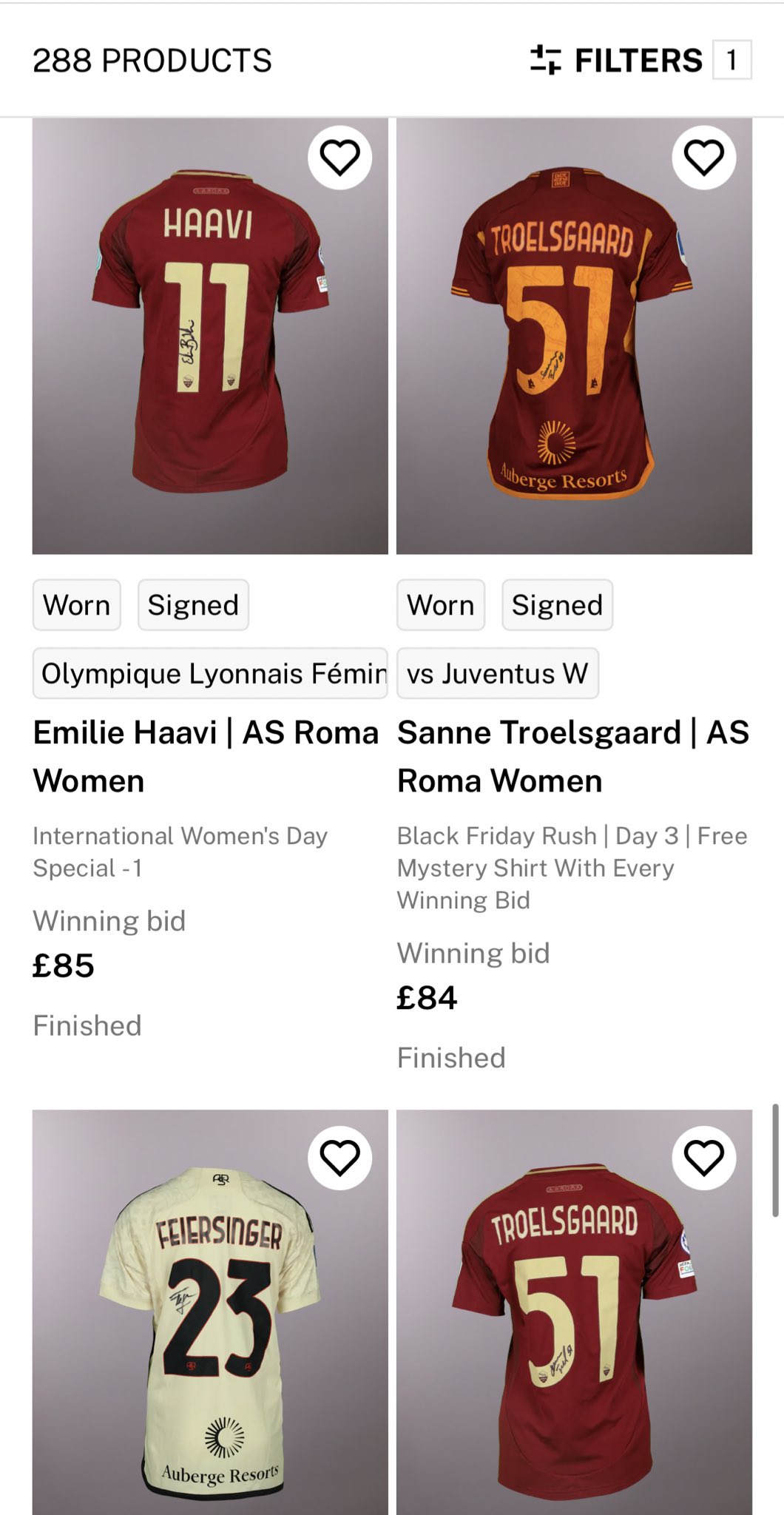Click the page scrollbar thumb

pyautogui.click(x=775, y=1160)
